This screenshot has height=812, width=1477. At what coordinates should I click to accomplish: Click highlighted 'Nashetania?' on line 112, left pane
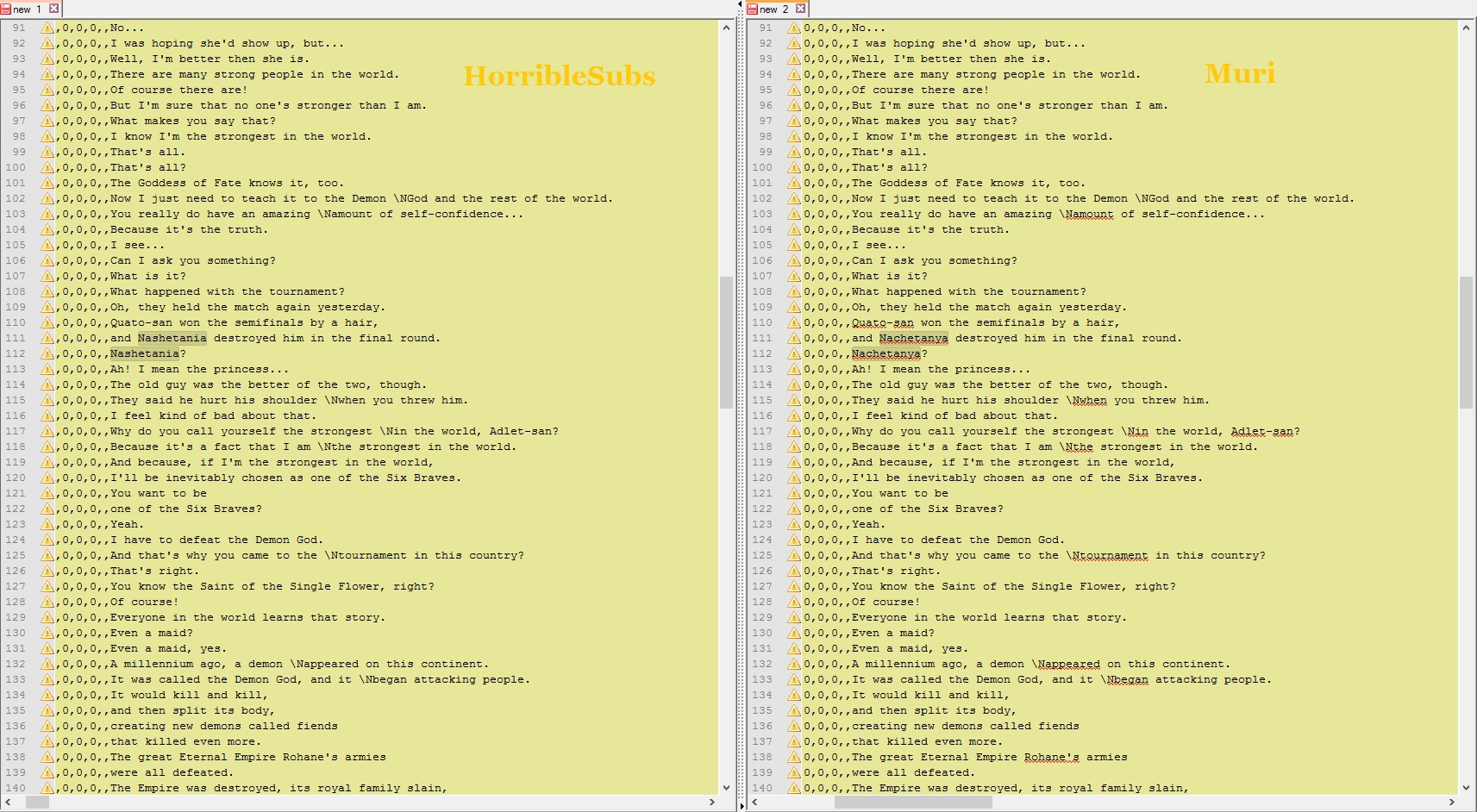click(x=147, y=354)
